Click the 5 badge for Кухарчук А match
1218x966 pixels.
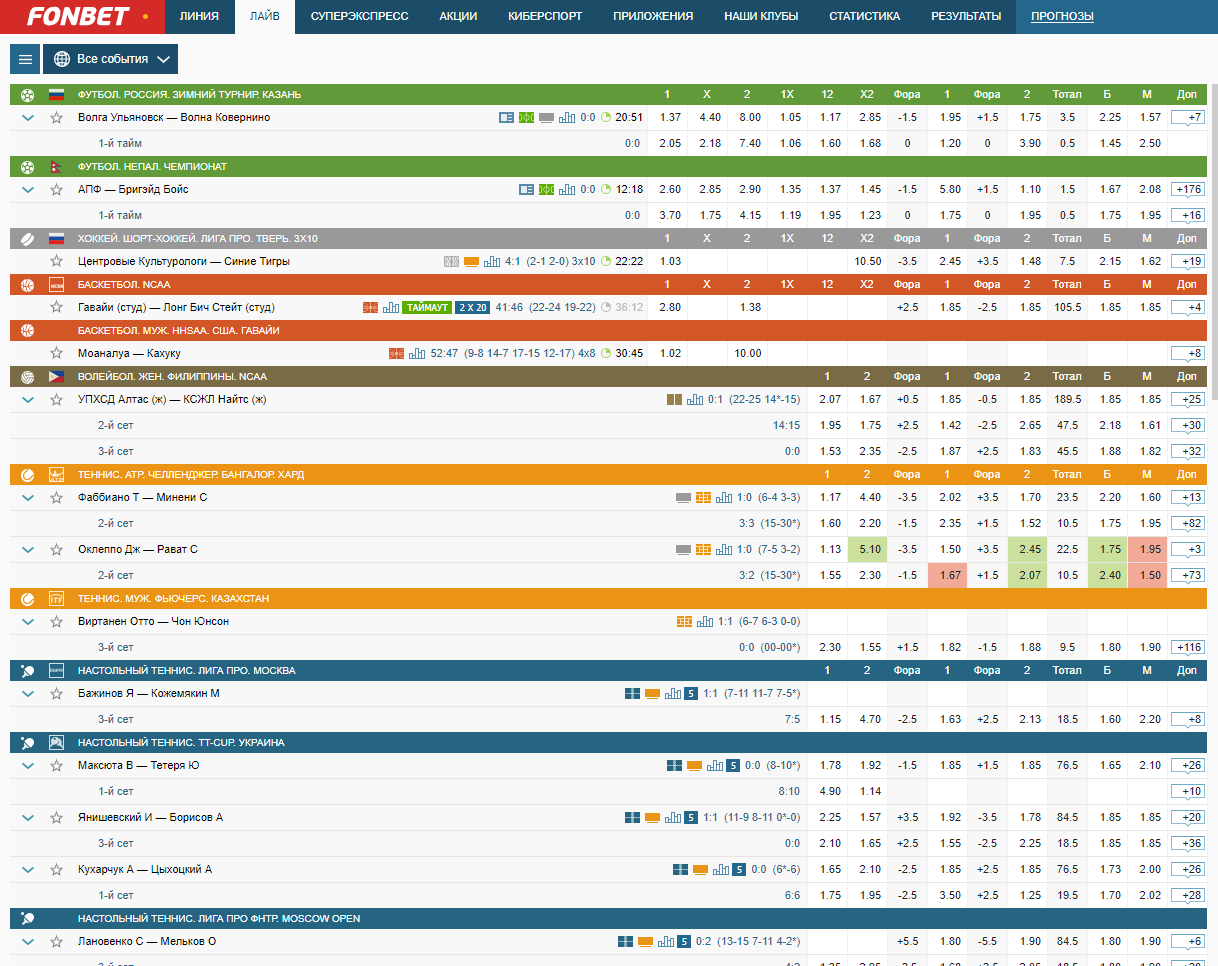739,870
